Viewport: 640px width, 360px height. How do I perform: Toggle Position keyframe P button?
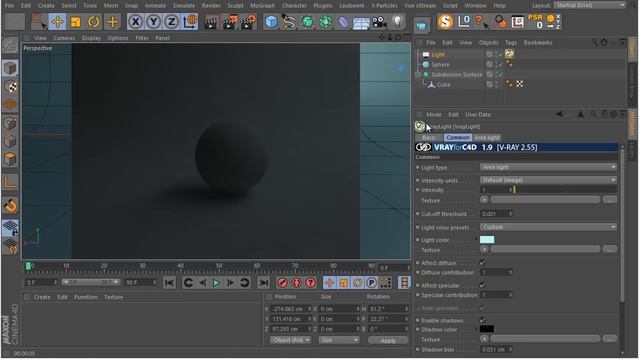(371, 282)
